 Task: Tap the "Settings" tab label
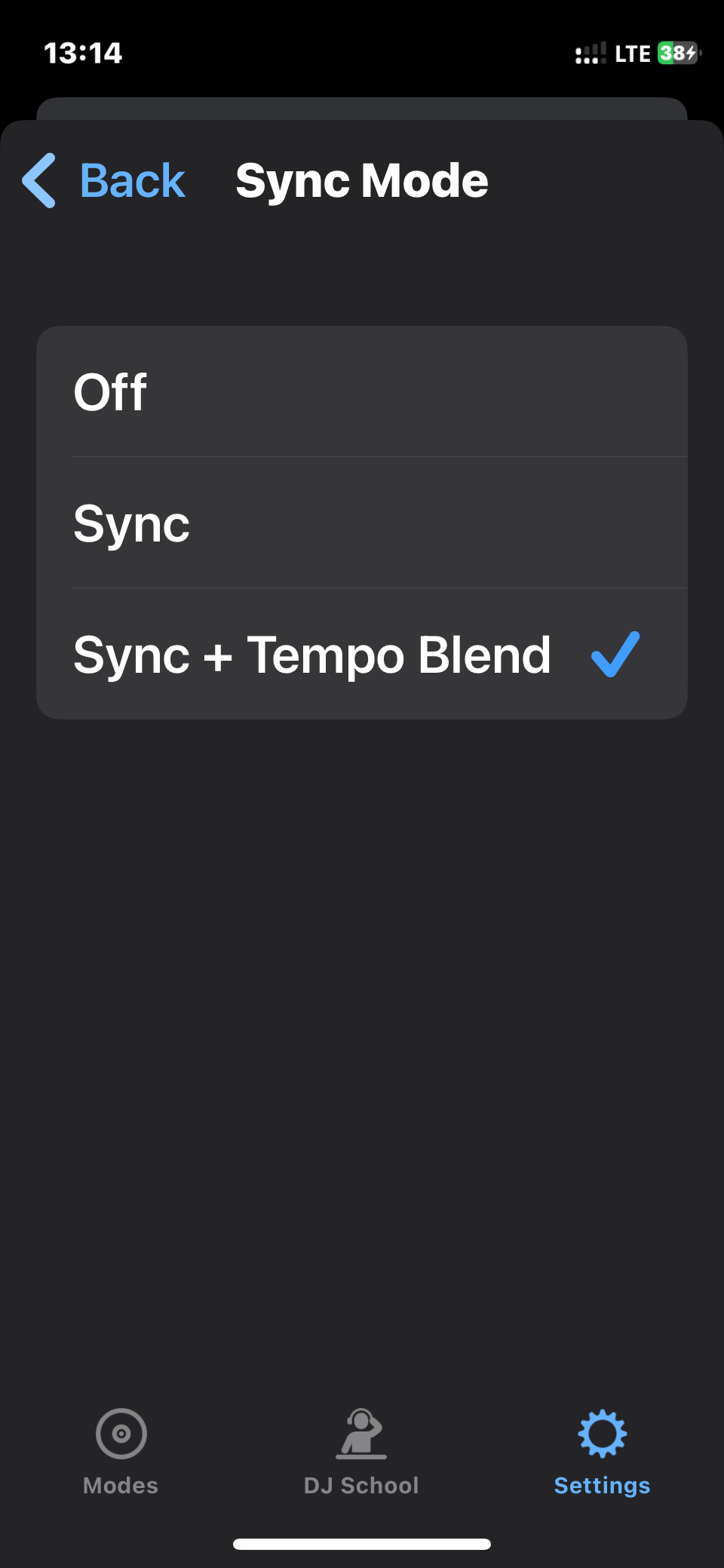602,1485
